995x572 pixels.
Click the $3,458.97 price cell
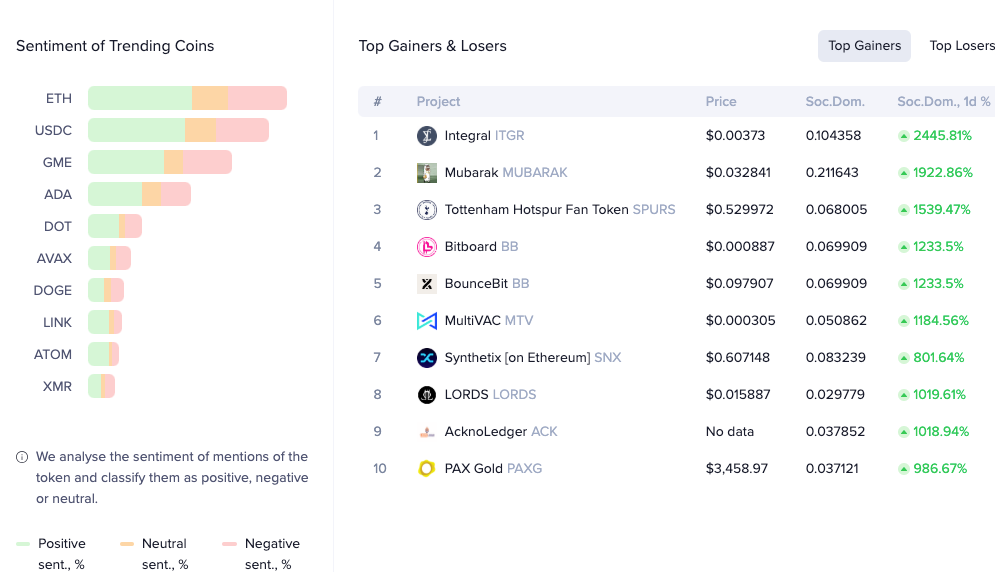click(x=737, y=469)
